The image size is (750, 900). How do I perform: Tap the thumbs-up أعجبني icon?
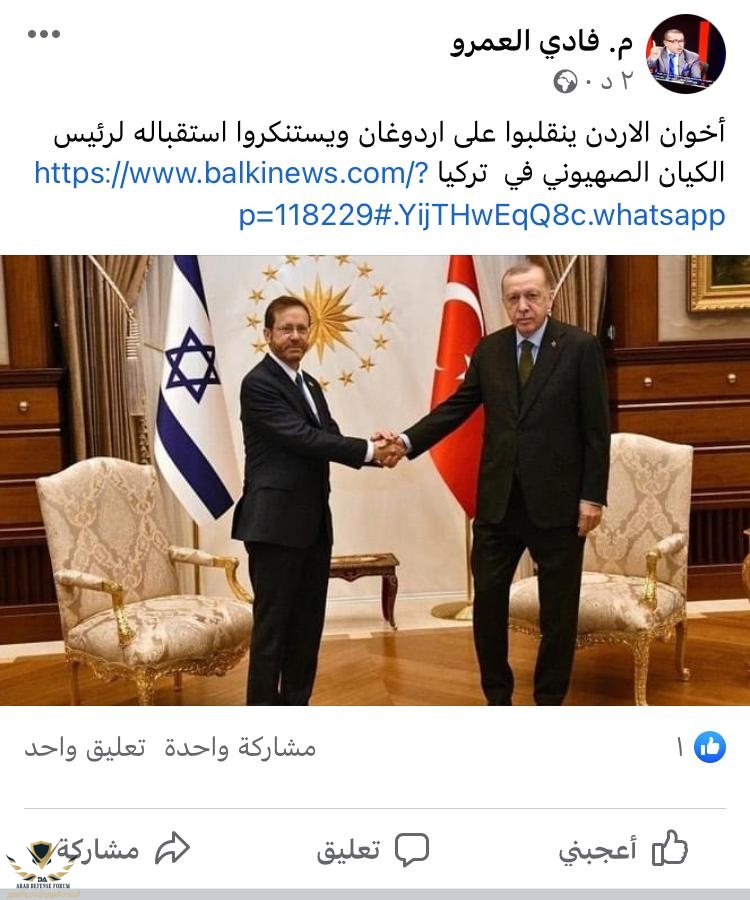coord(670,848)
